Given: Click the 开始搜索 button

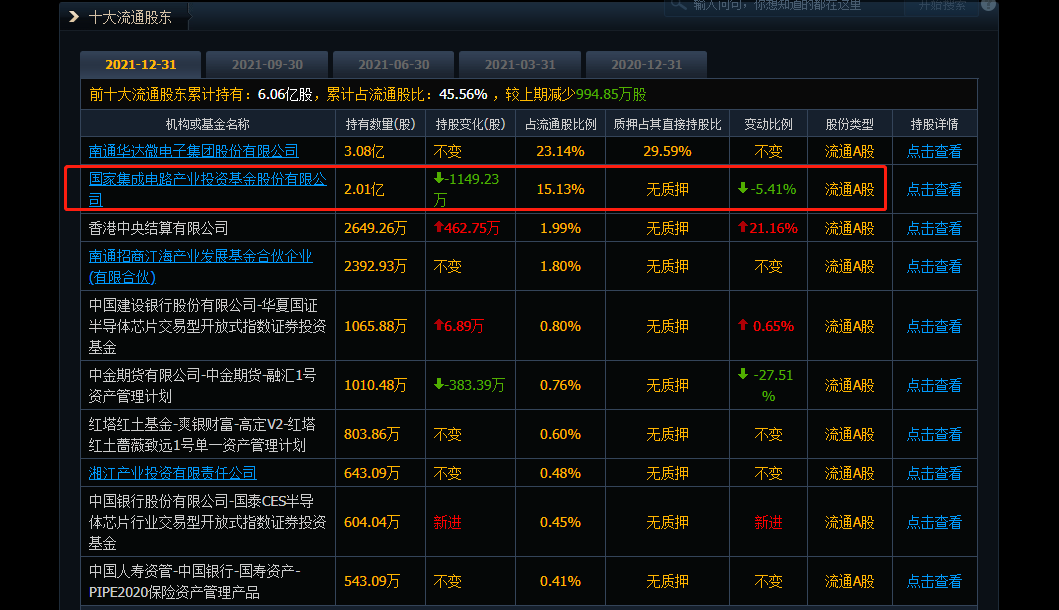Looking at the screenshot, I should [x=941, y=6].
